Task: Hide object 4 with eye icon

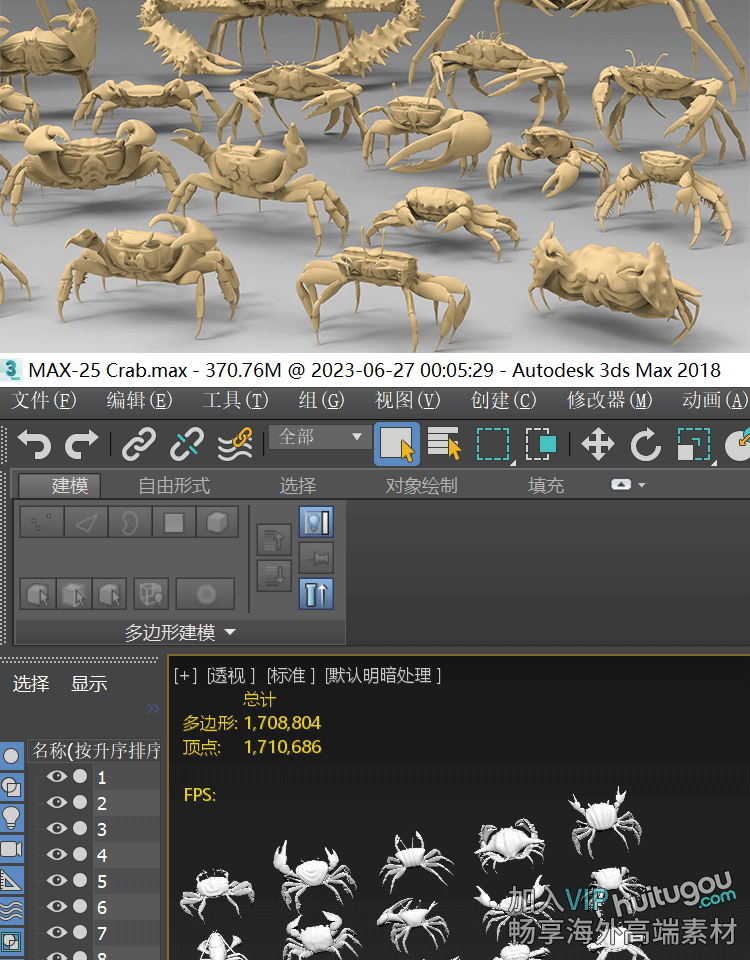Action: [x=57, y=854]
